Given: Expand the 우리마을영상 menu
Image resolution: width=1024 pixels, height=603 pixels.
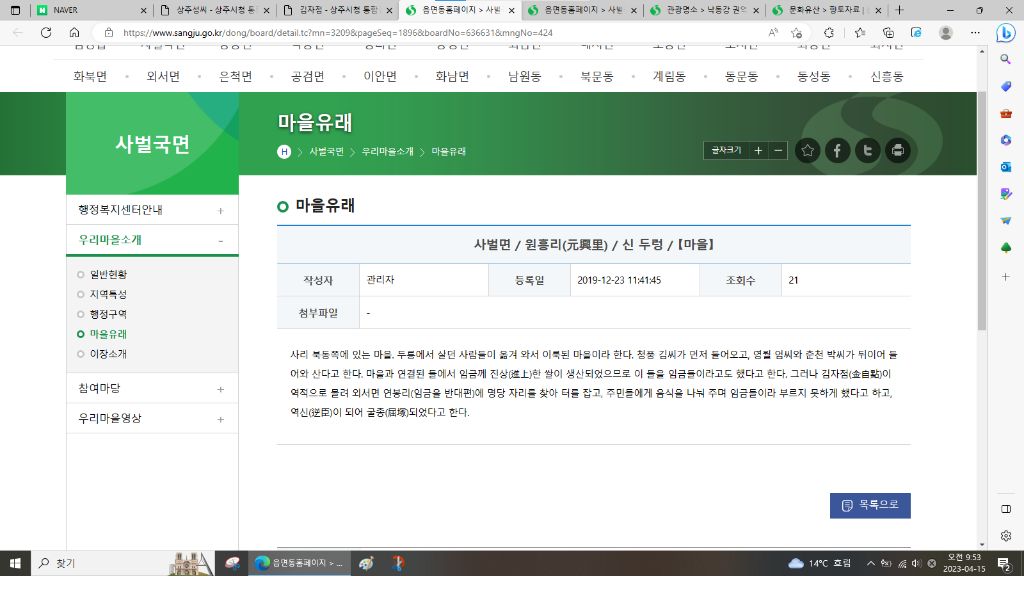Looking at the screenshot, I should click(220, 419).
